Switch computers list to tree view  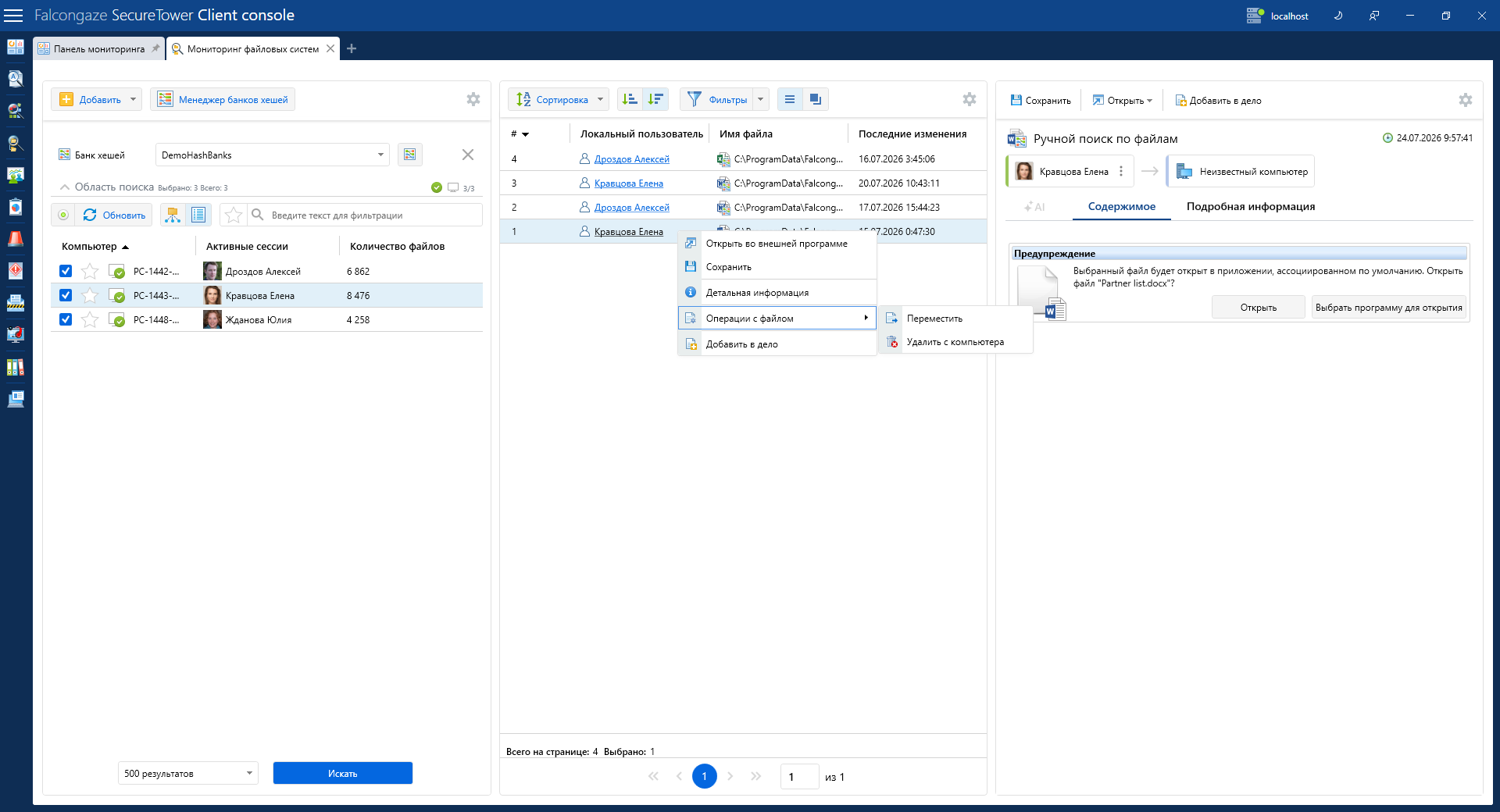tap(173, 215)
